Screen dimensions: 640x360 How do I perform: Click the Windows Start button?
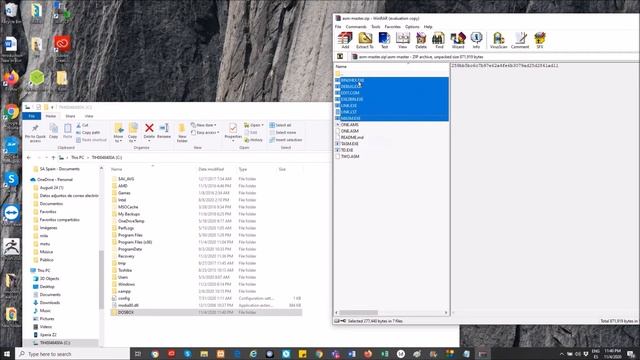(7, 354)
